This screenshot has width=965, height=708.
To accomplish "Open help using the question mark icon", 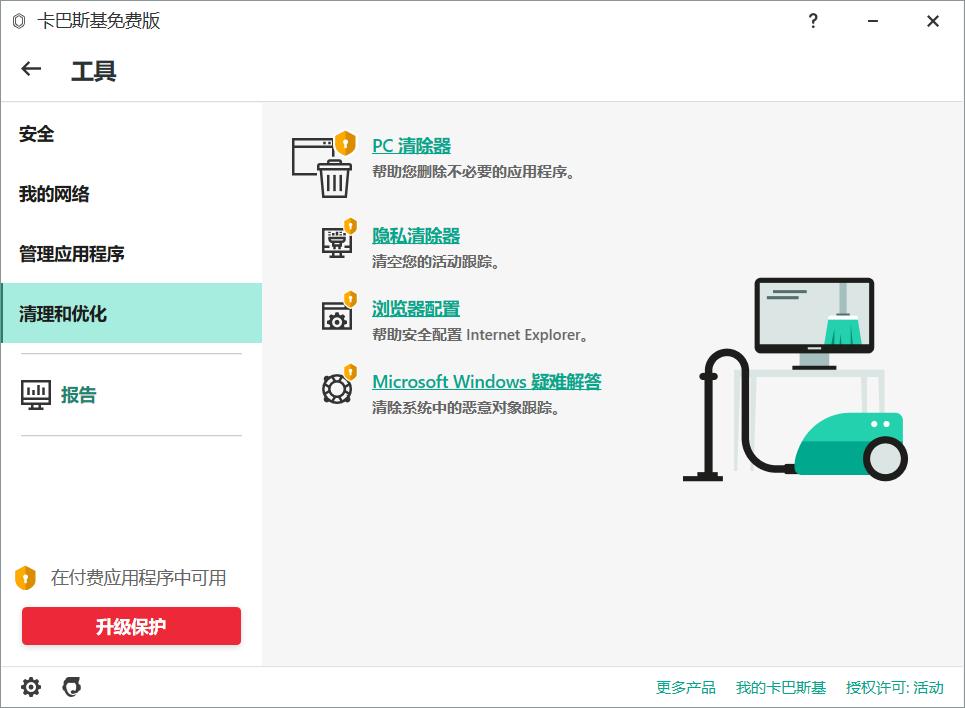I will (x=813, y=20).
